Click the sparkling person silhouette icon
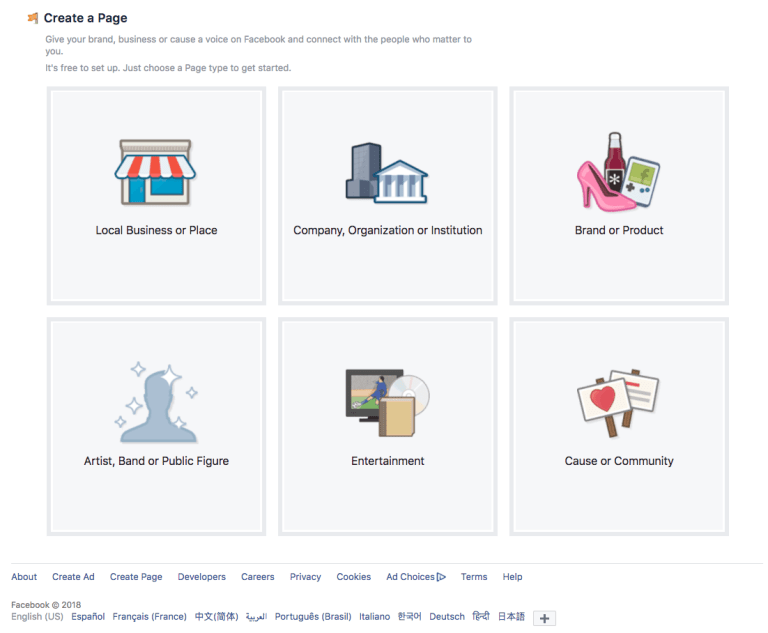The width and height of the screenshot is (768, 633). point(156,403)
